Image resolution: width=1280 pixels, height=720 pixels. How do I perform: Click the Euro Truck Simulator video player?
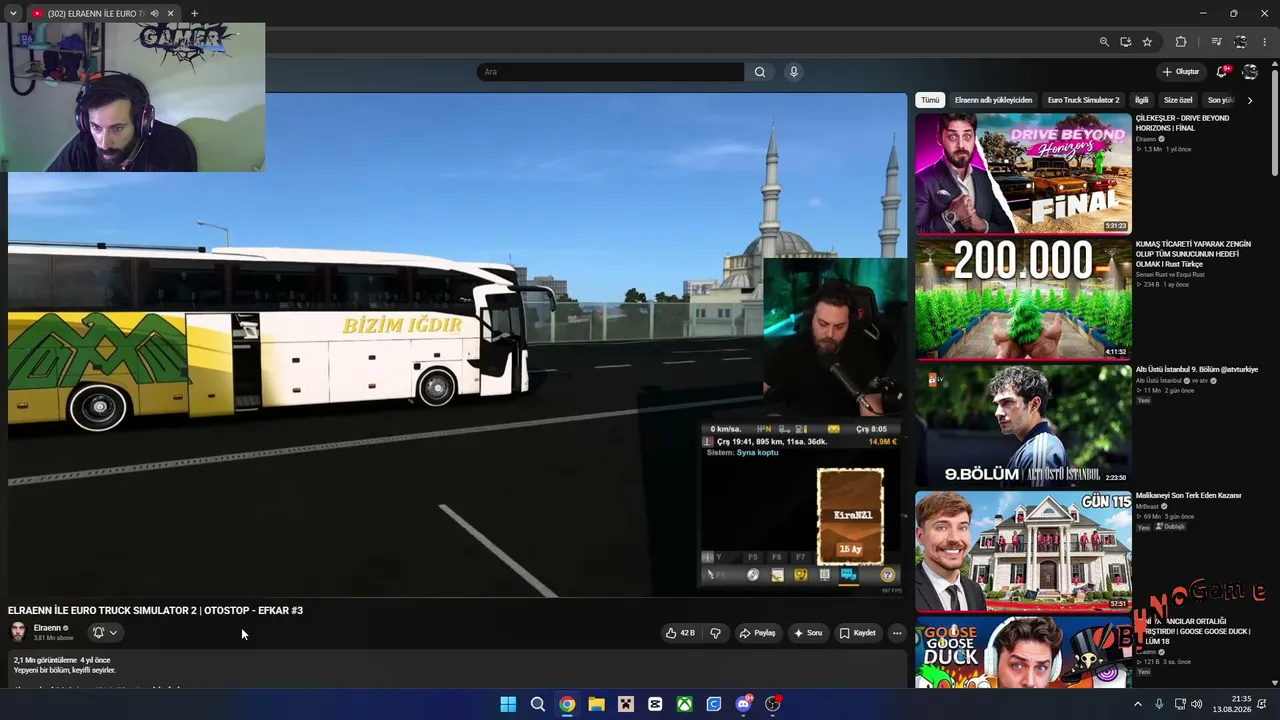[x=457, y=345]
